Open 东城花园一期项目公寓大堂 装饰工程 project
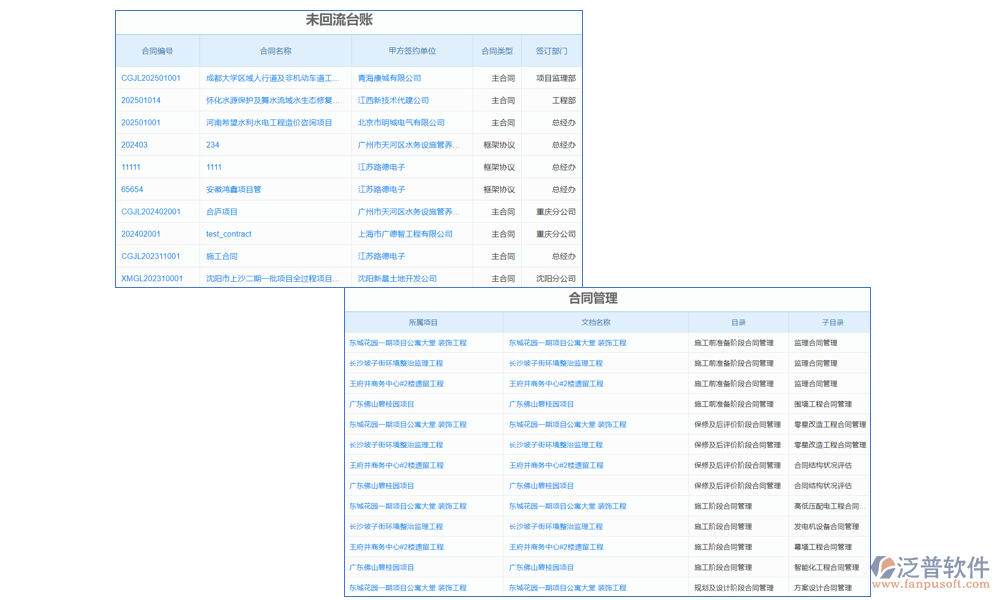Viewport: 1000px width, 600px height. (404, 342)
